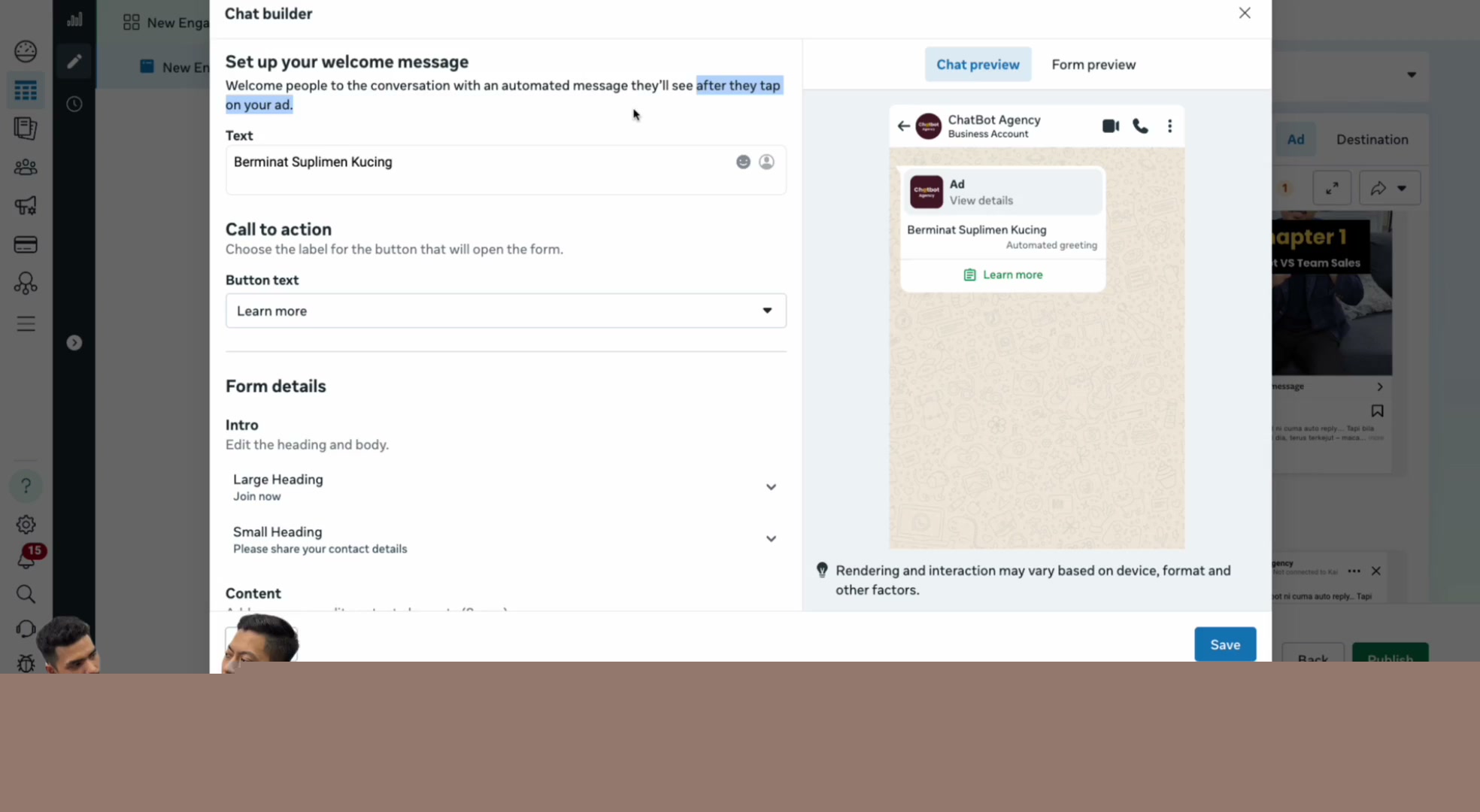
Task: Click the back arrow in chat preview
Action: click(903, 126)
